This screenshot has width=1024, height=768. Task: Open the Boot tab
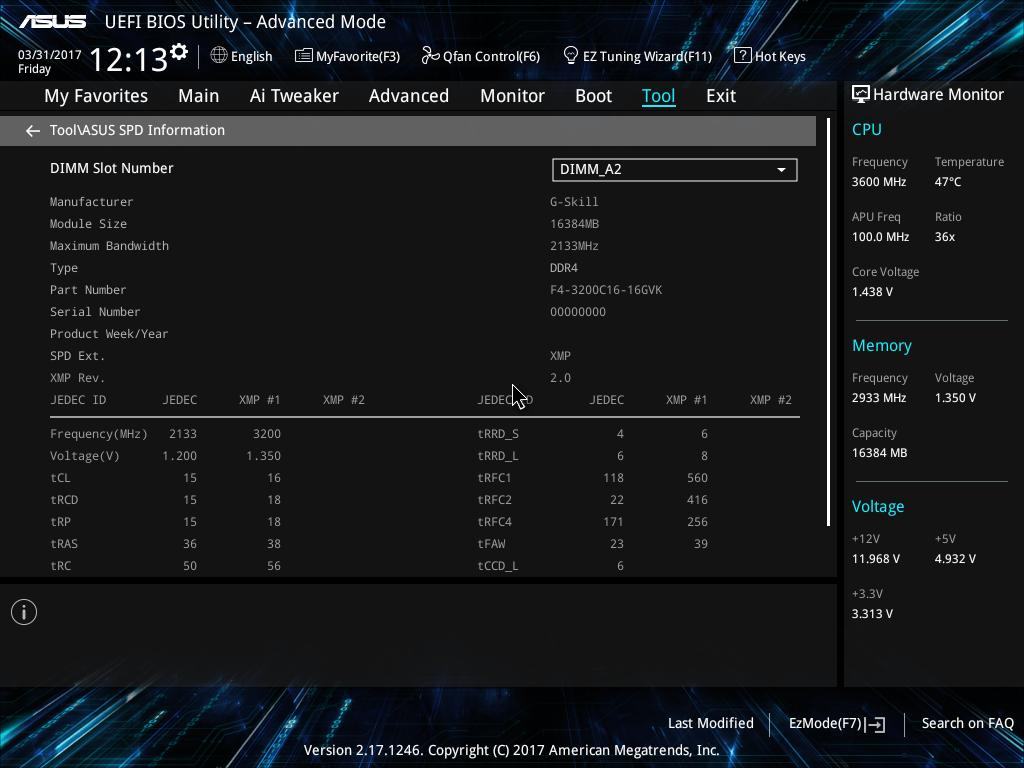point(594,96)
